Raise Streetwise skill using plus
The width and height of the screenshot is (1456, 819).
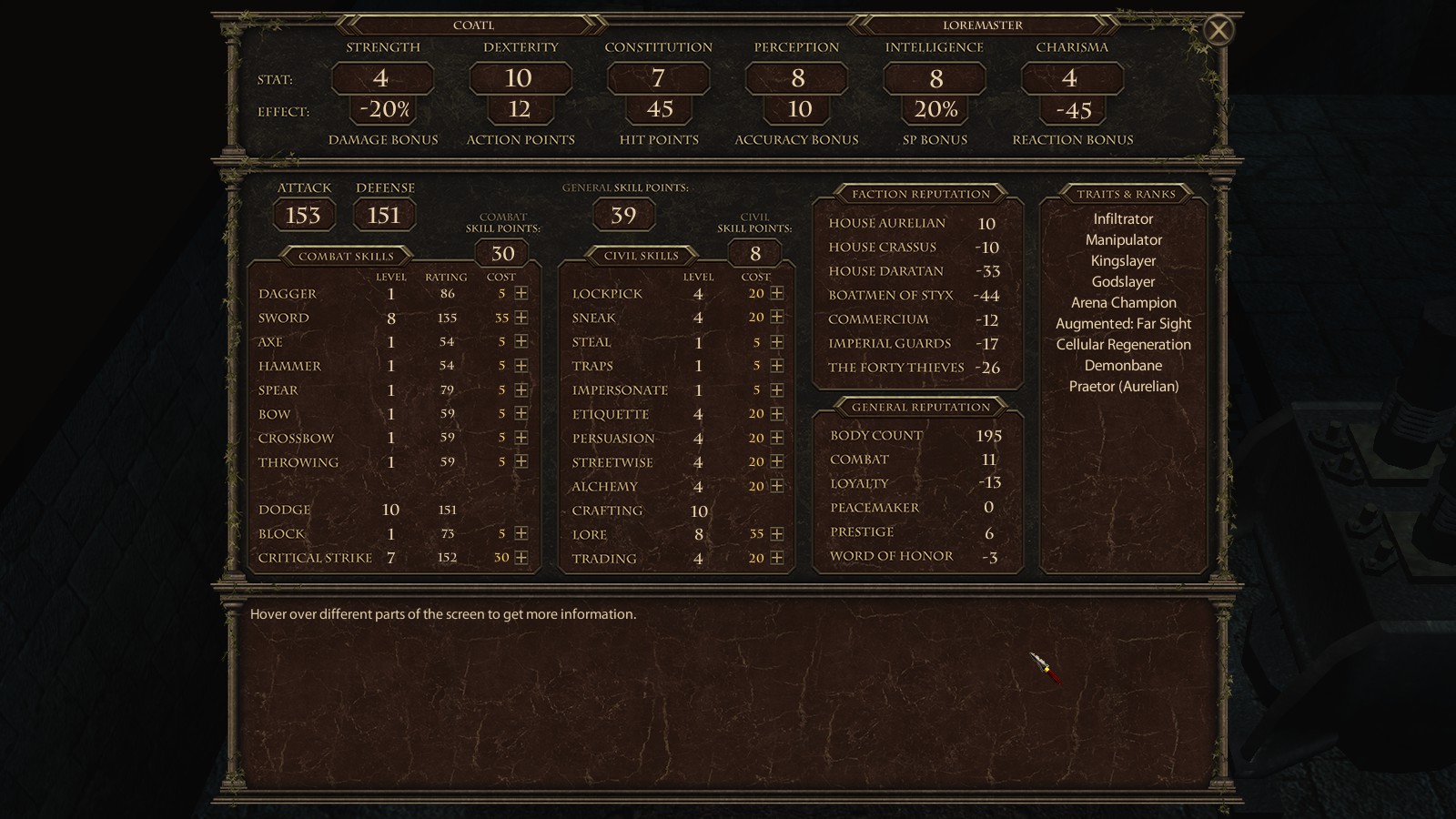pyautogui.click(x=777, y=461)
